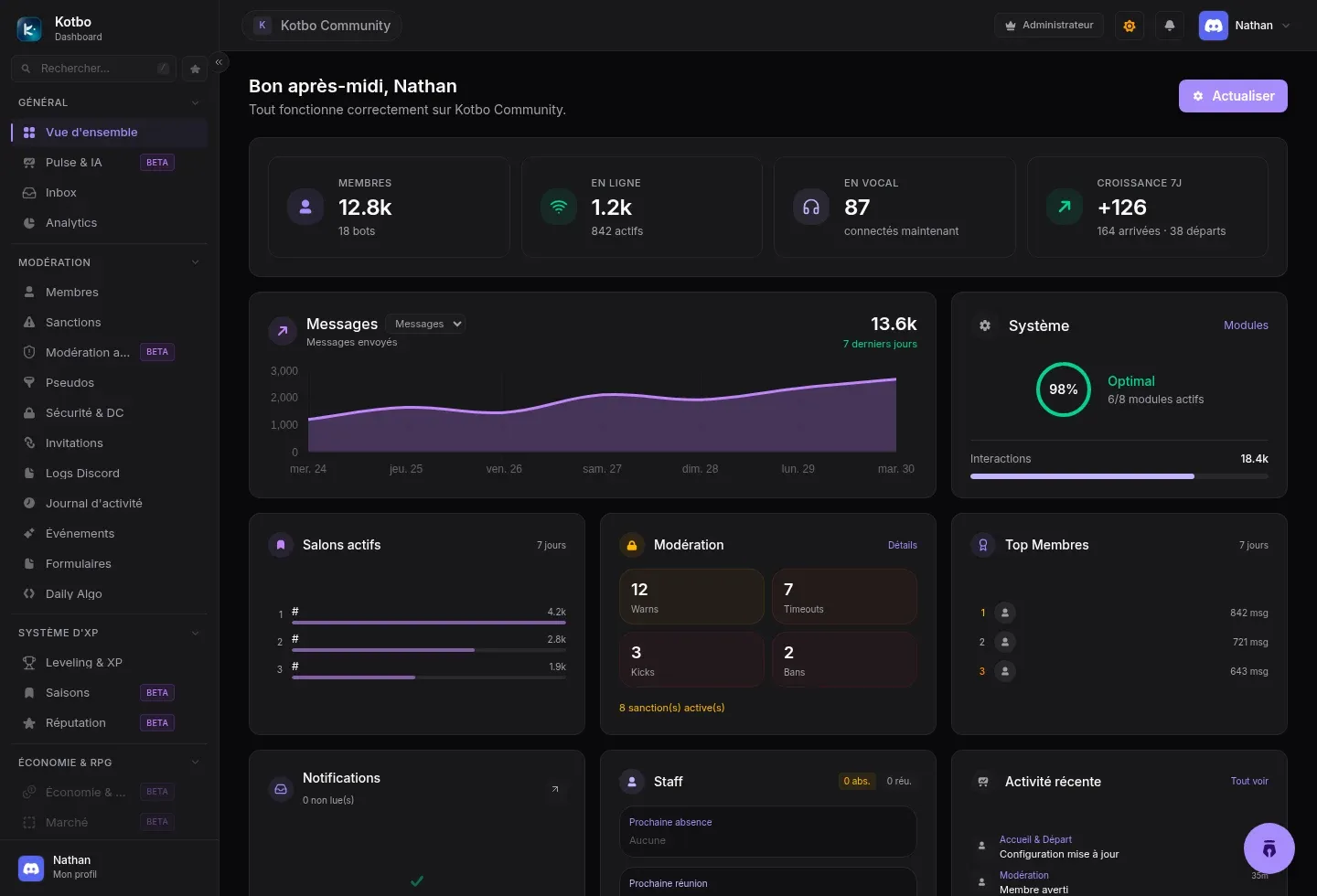Open the floating purple assistant button
The image size is (1317, 896).
click(x=1269, y=848)
